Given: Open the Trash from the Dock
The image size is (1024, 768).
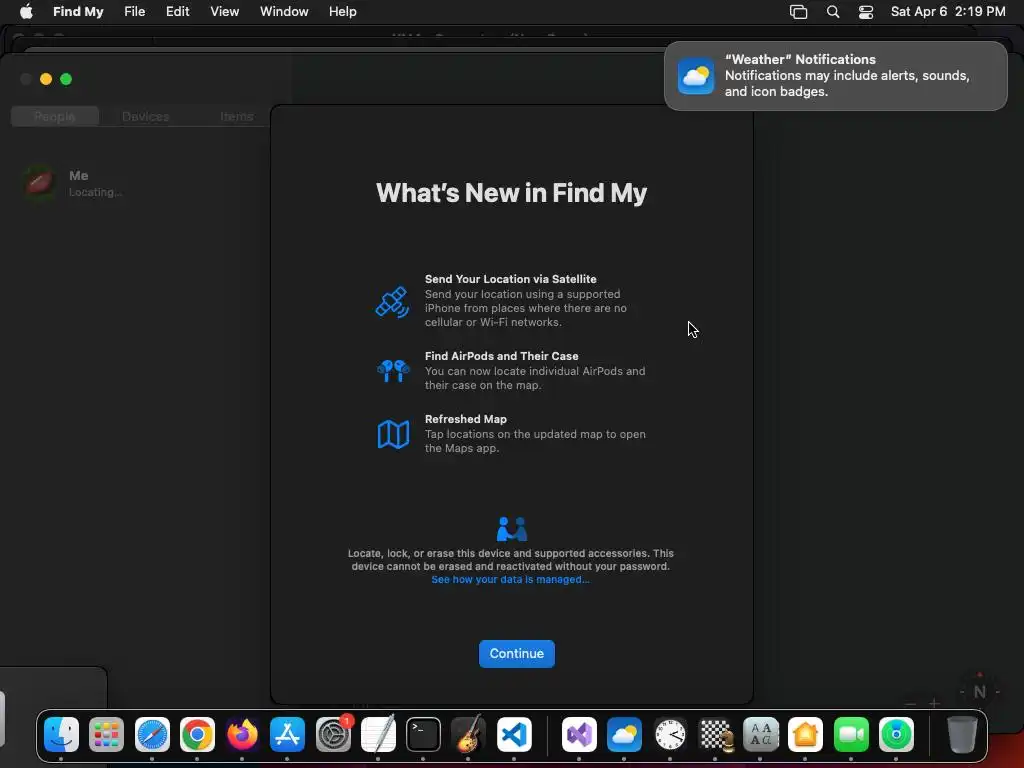Looking at the screenshot, I should point(962,735).
